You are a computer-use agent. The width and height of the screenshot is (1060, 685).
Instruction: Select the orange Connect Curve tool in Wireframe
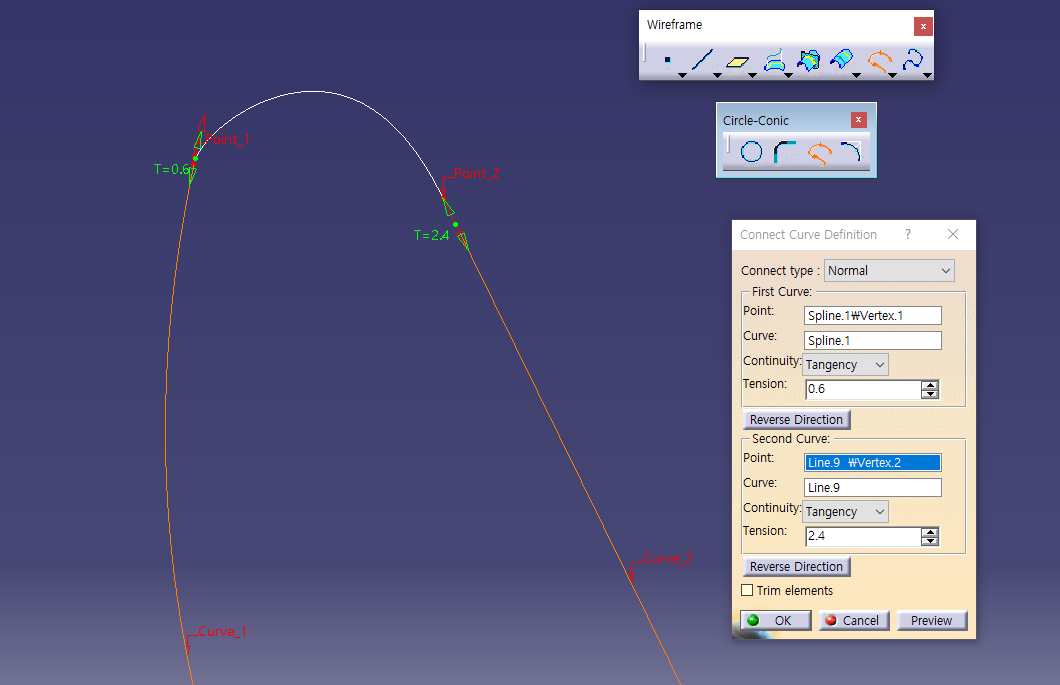coord(879,61)
